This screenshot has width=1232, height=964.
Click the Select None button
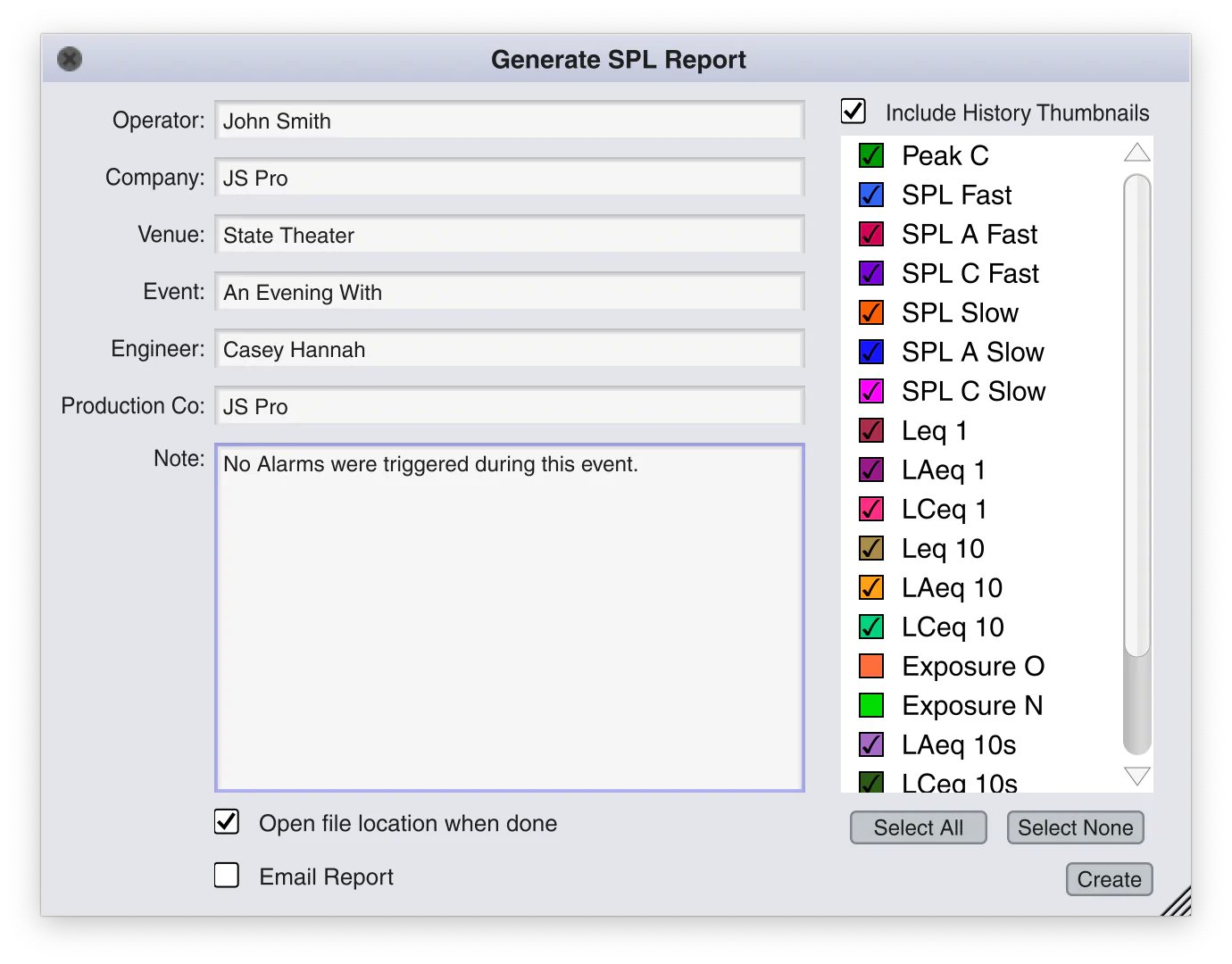pyautogui.click(x=1075, y=827)
